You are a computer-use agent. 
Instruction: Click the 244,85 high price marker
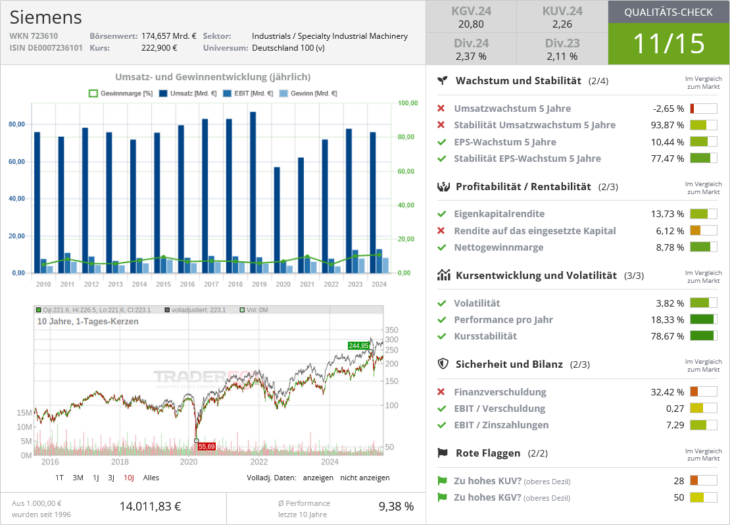[x=358, y=346]
